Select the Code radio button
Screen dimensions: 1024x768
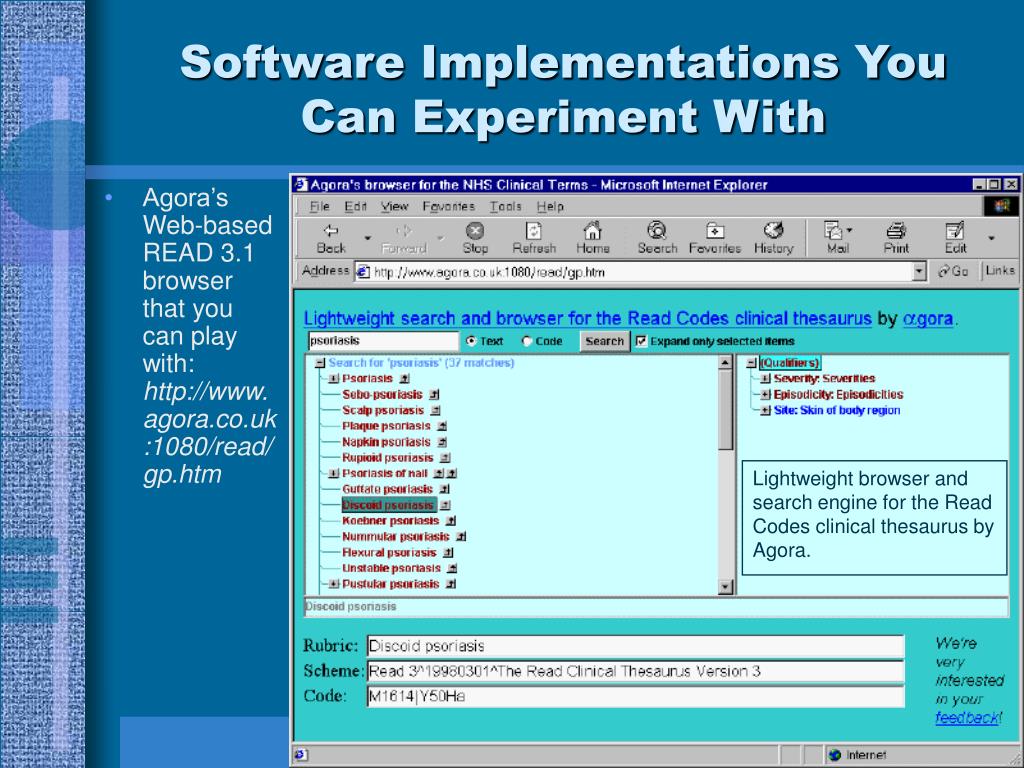(x=527, y=341)
